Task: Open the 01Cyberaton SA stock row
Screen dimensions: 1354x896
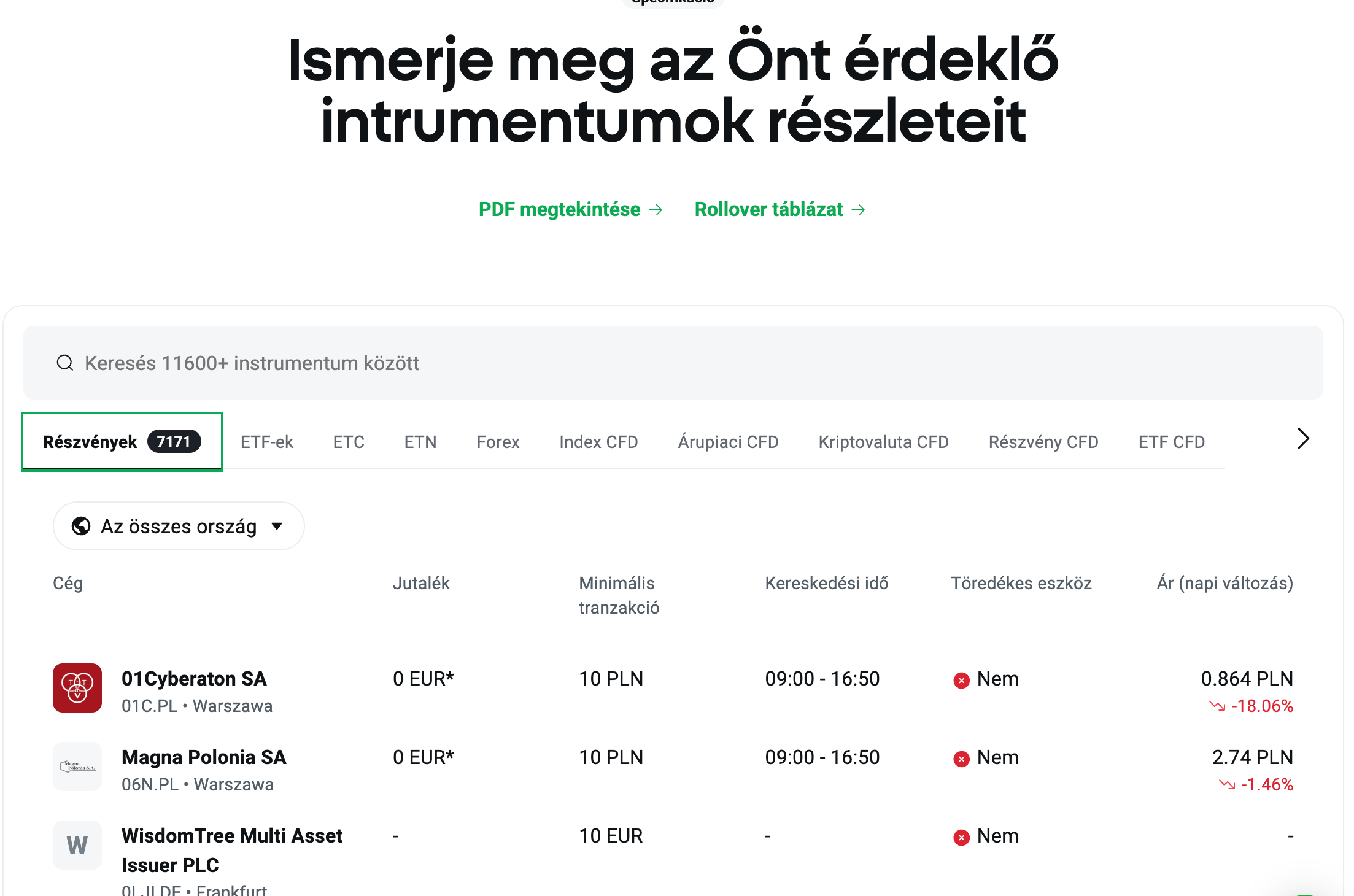Action: 194,679
